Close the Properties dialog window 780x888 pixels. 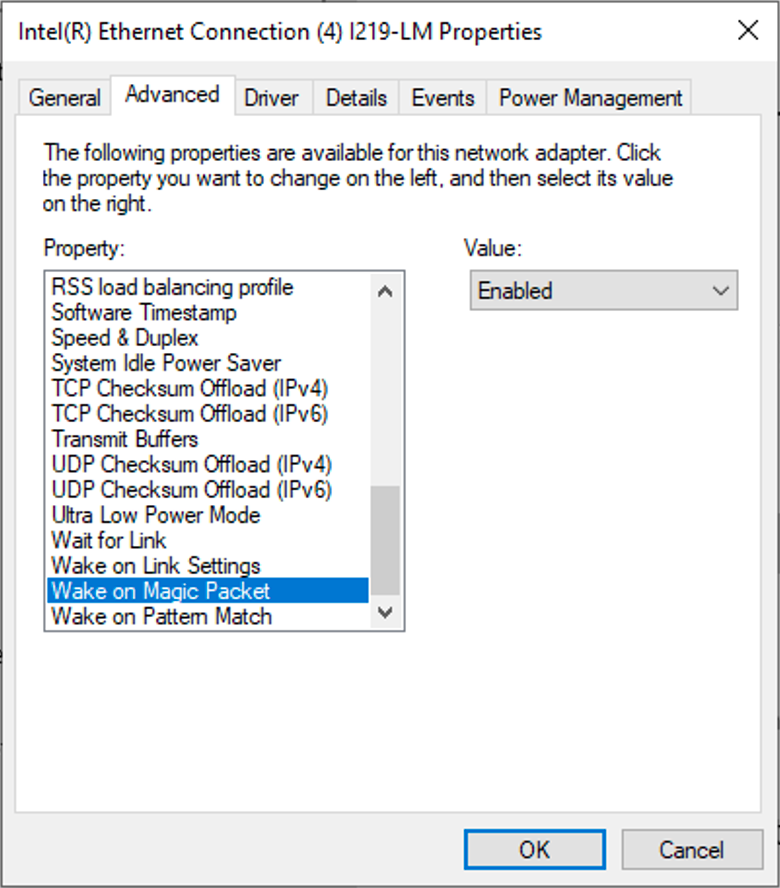748,30
